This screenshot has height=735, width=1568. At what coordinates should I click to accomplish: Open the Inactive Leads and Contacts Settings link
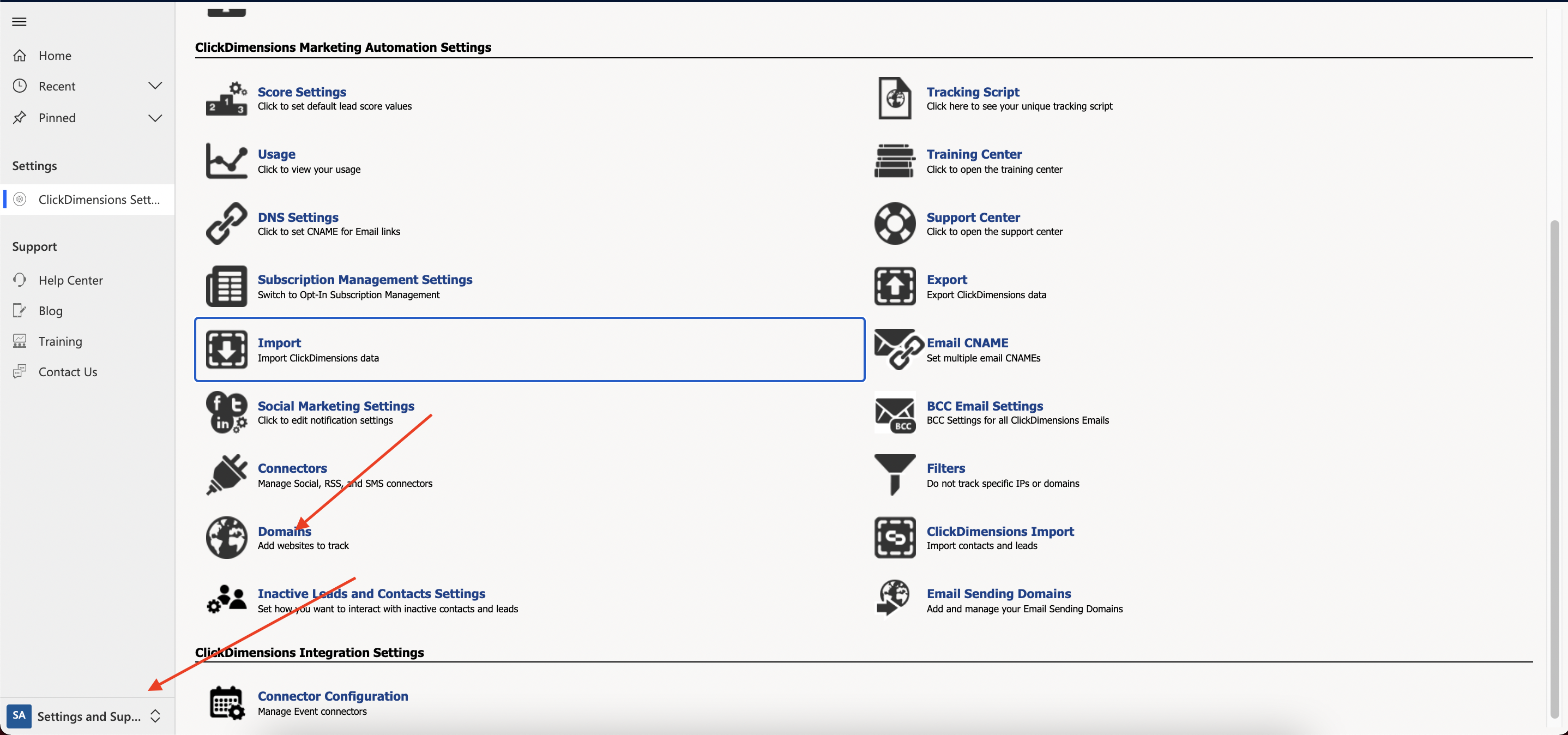pos(371,594)
